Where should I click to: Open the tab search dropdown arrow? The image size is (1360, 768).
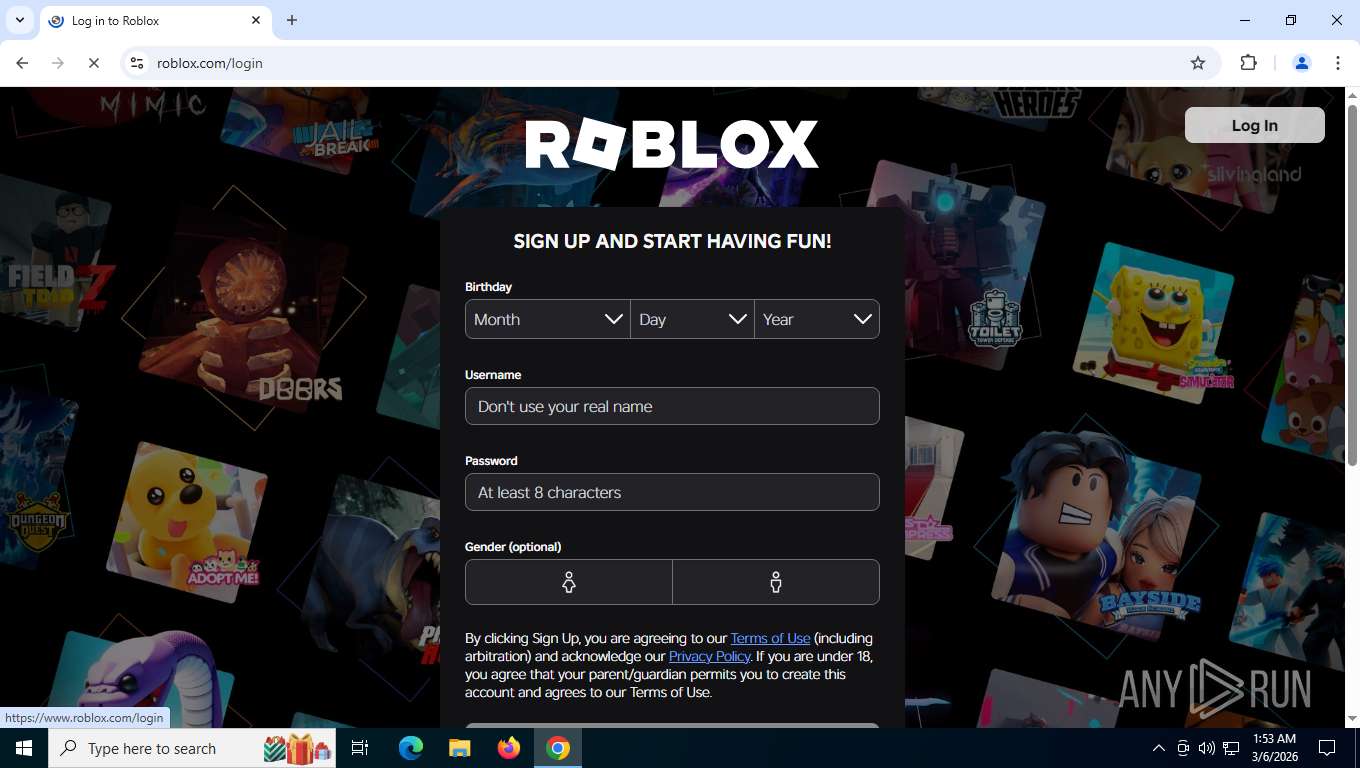20,20
